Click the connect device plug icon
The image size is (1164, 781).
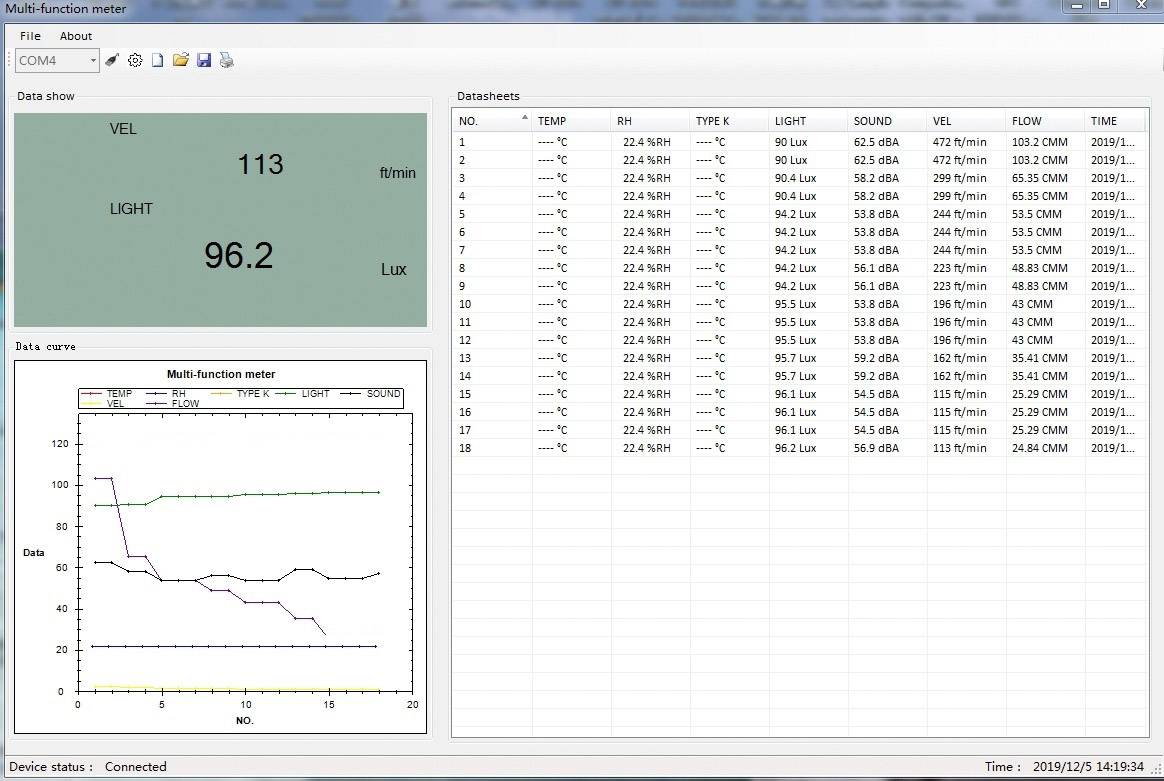(x=112, y=61)
